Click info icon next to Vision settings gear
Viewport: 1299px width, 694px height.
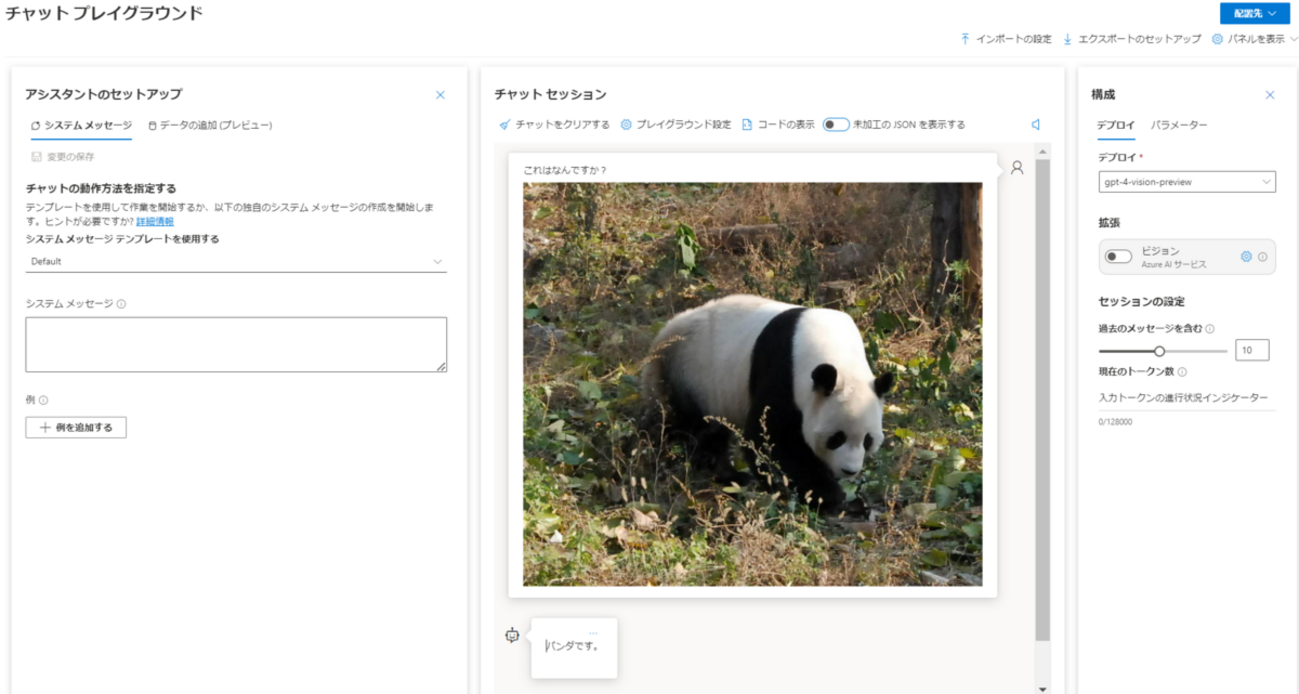(1262, 257)
